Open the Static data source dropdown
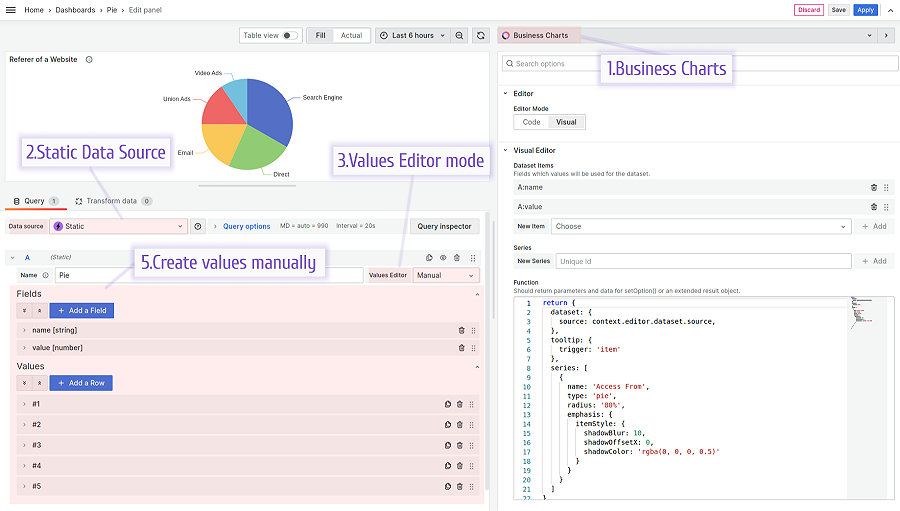 (x=118, y=226)
